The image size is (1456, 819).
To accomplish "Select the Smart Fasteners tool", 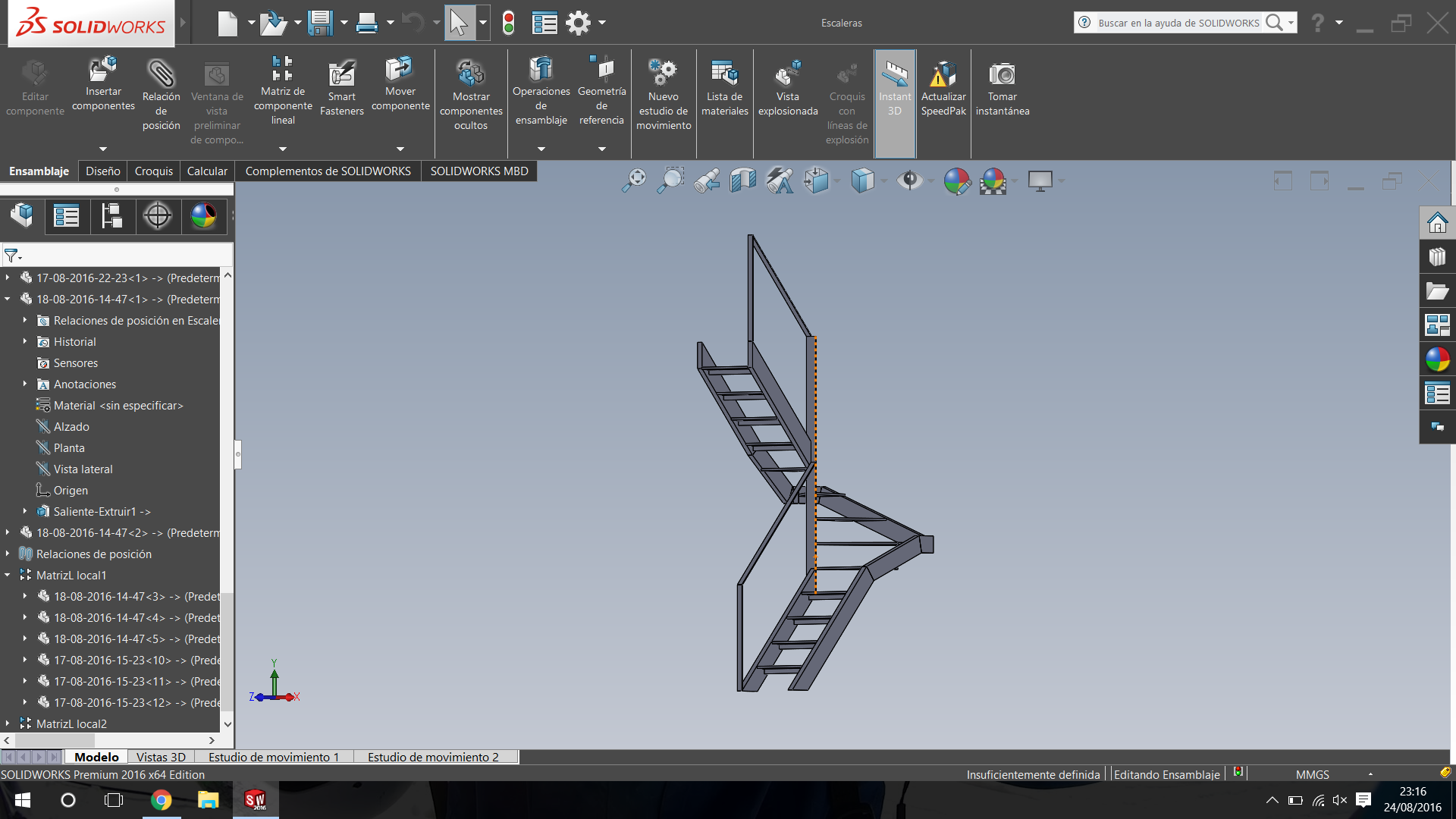I will click(341, 74).
